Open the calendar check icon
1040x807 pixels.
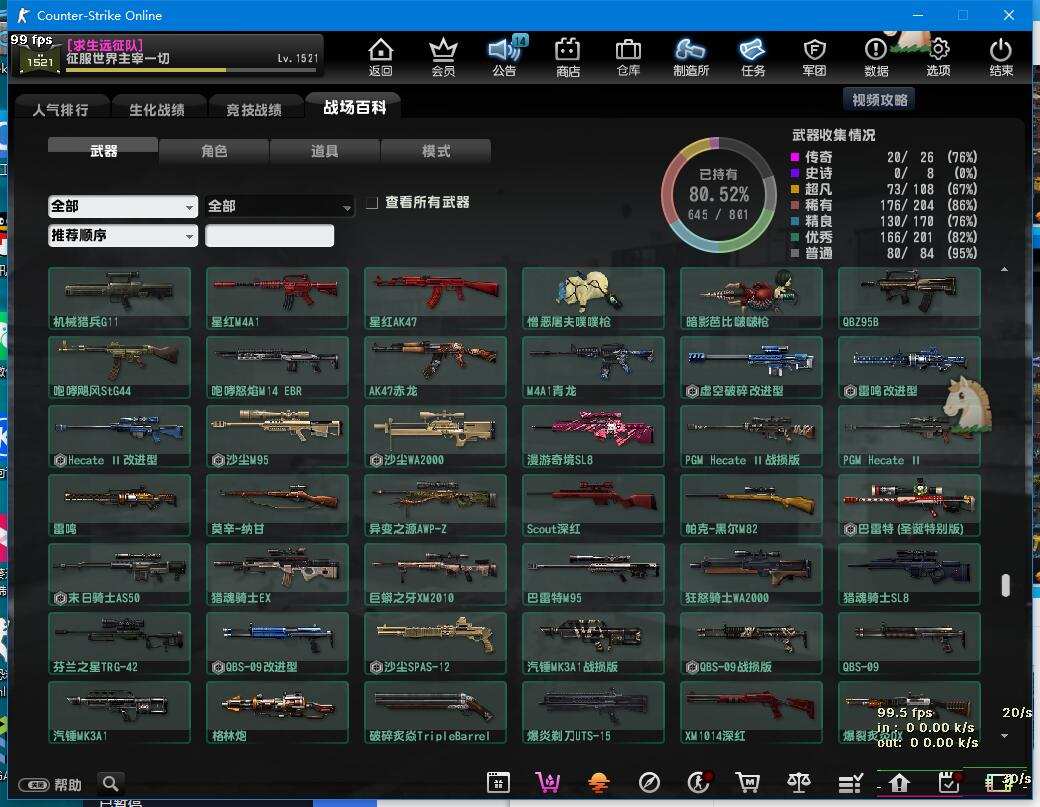[x=949, y=783]
